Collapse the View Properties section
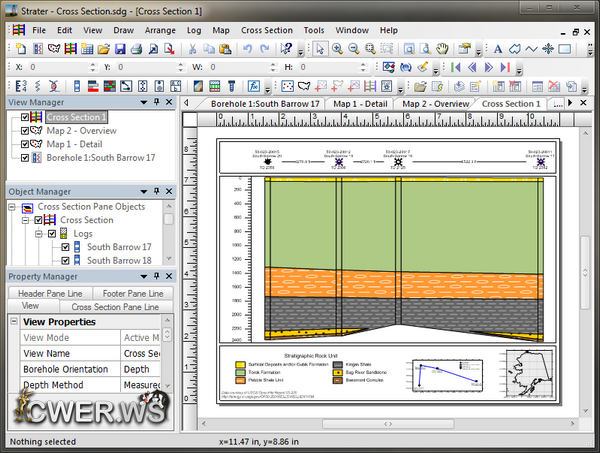This screenshot has height=453, width=600. click(14, 322)
